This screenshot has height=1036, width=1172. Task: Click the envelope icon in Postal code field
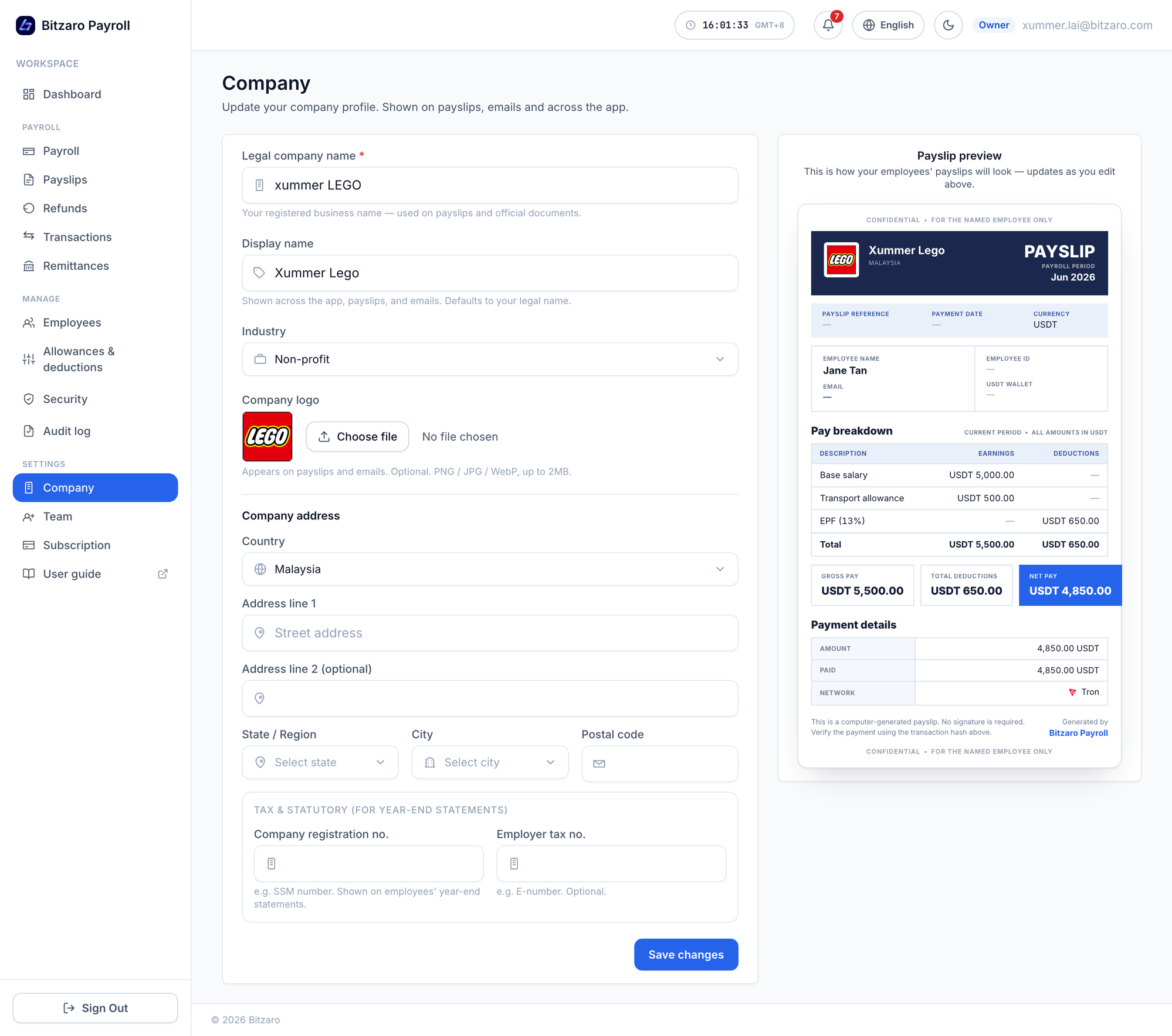[x=599, y=764]
